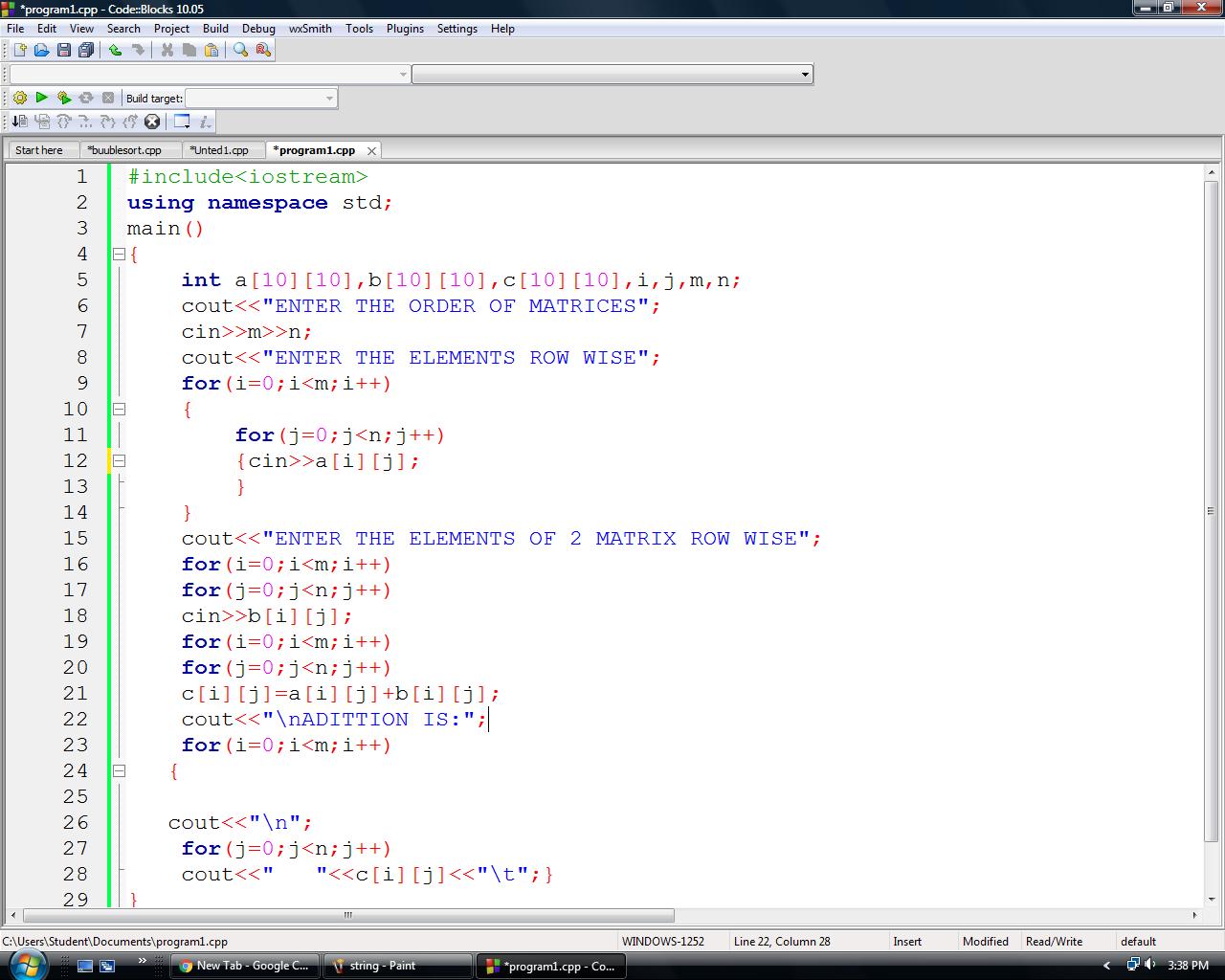
Task: Click the Undo arrow icon
Action: (115, 50)
